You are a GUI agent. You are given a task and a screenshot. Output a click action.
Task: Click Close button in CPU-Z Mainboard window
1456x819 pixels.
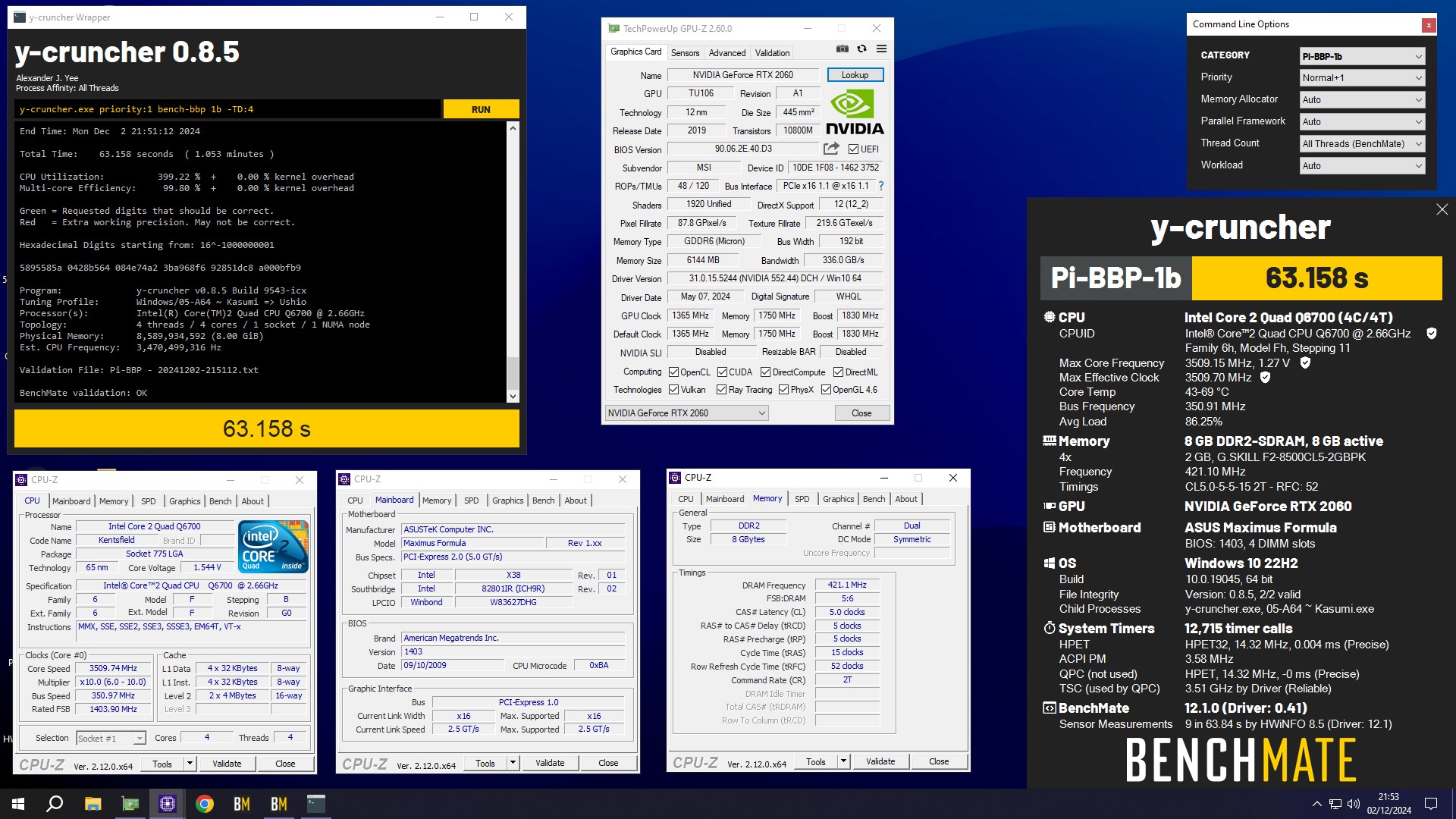click(x=608, y=764)
